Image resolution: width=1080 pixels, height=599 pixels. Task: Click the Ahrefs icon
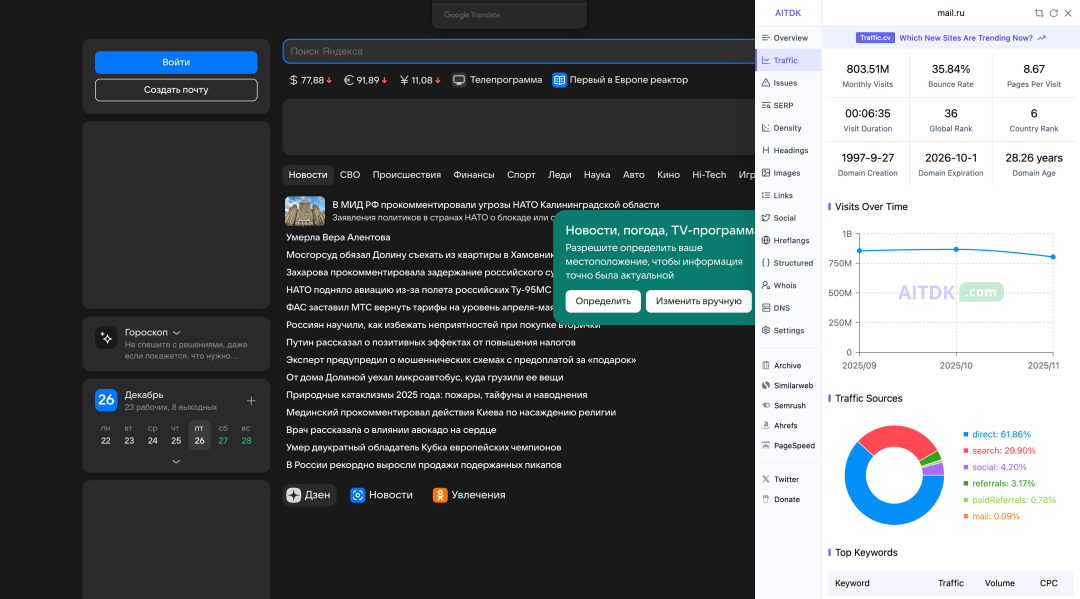coord(766,425)
